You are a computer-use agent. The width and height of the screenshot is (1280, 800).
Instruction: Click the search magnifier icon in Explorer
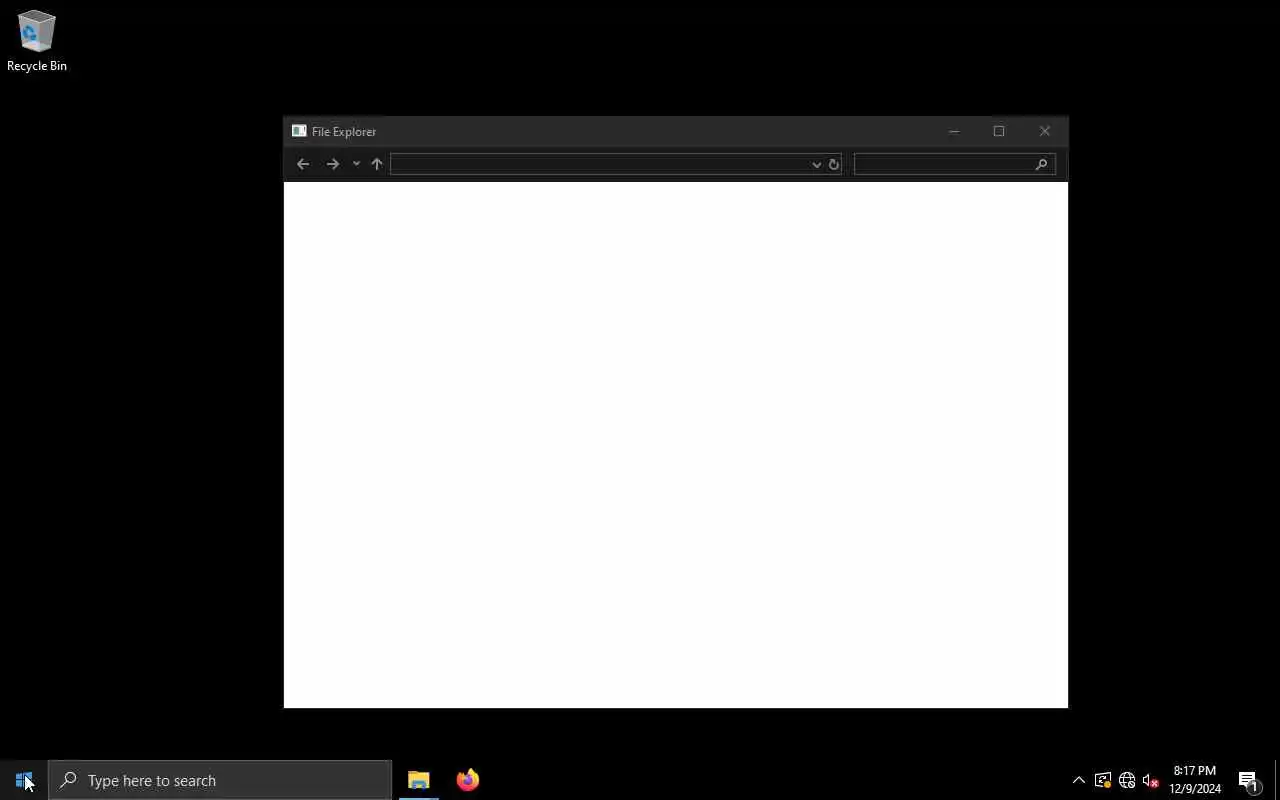pyautogui.click(x=1041, y=164)
